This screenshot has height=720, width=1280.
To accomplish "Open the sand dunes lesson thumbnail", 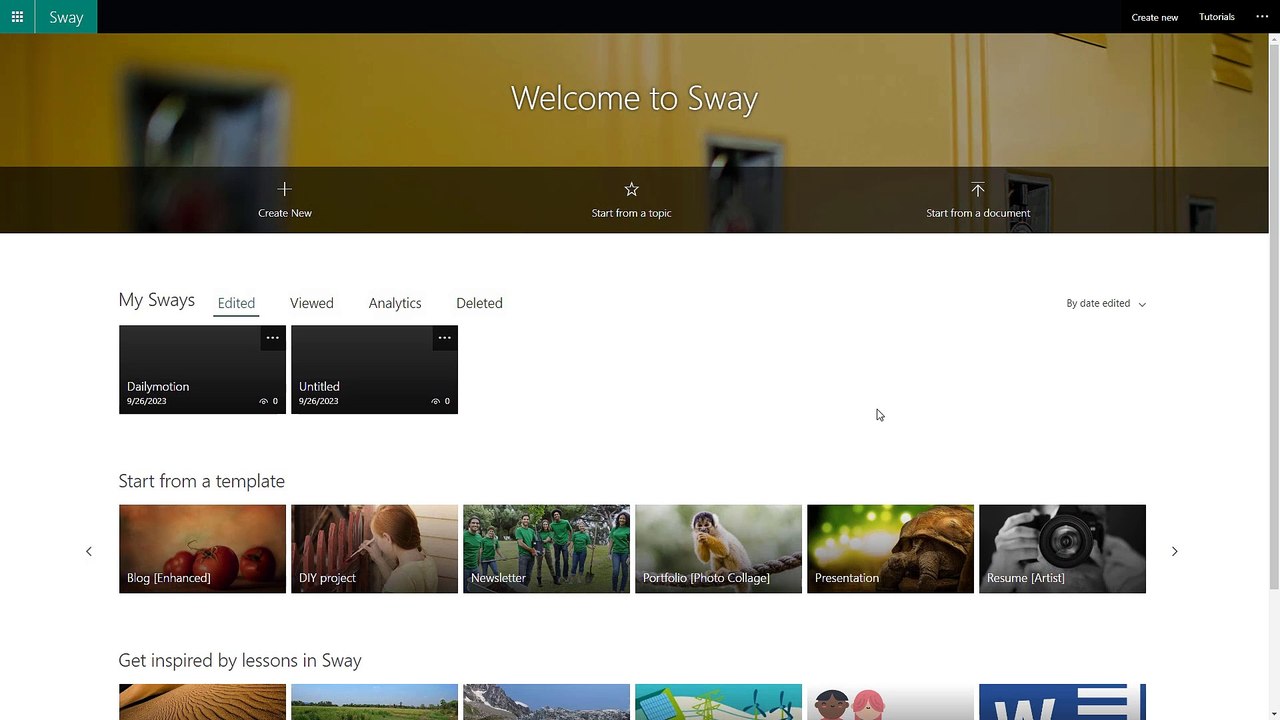I will pyautogui.click(x=202, y=702).
